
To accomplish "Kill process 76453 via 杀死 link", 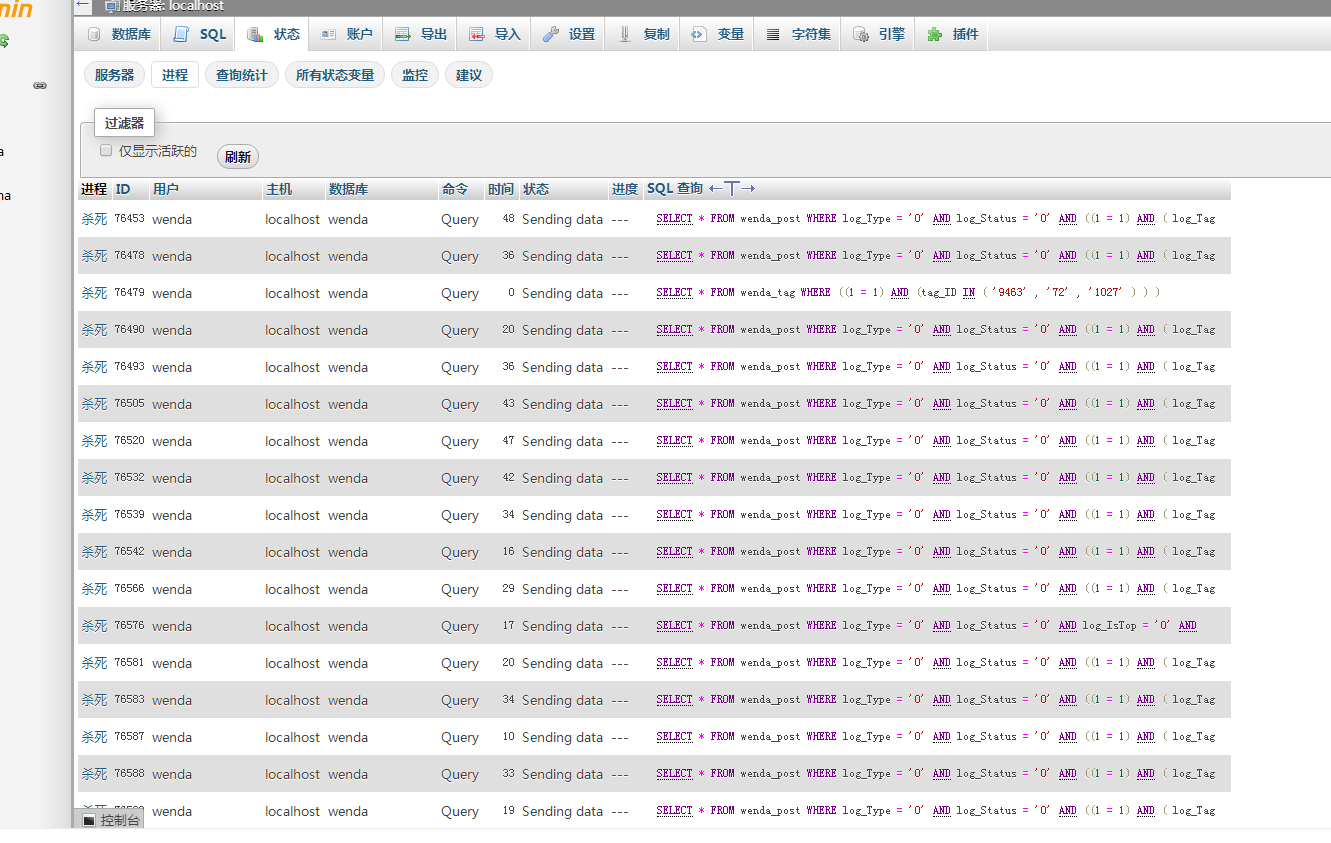I will tap(94, 219).
